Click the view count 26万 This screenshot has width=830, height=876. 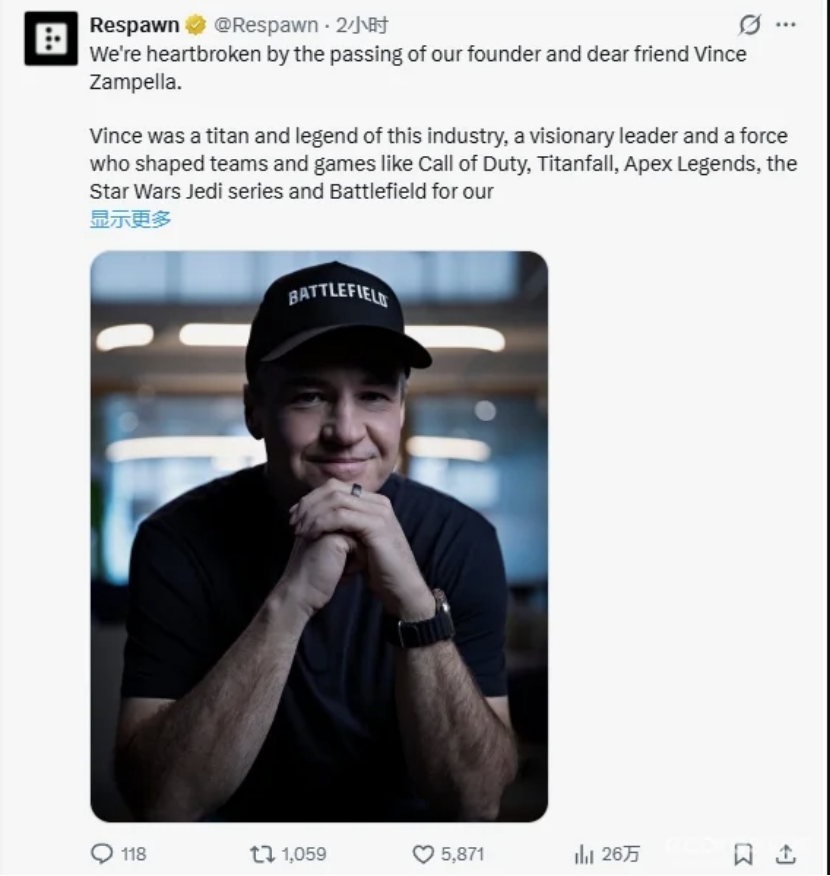620,853
